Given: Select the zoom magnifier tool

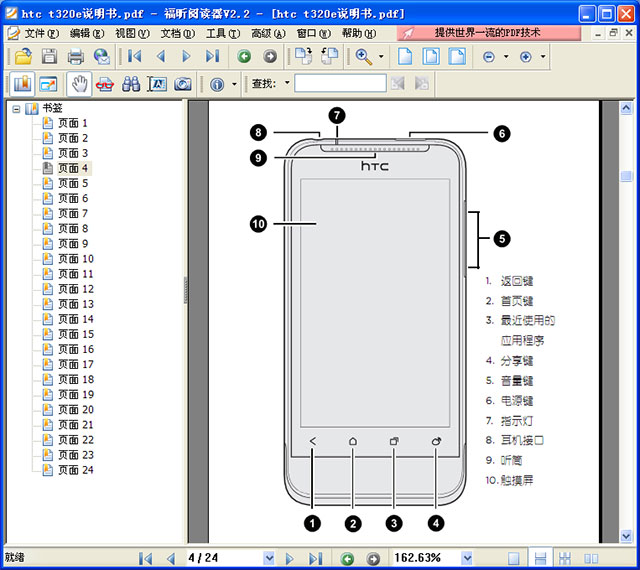Looking at the screenshot, I should pyautogui.click(x=364, y=56).
